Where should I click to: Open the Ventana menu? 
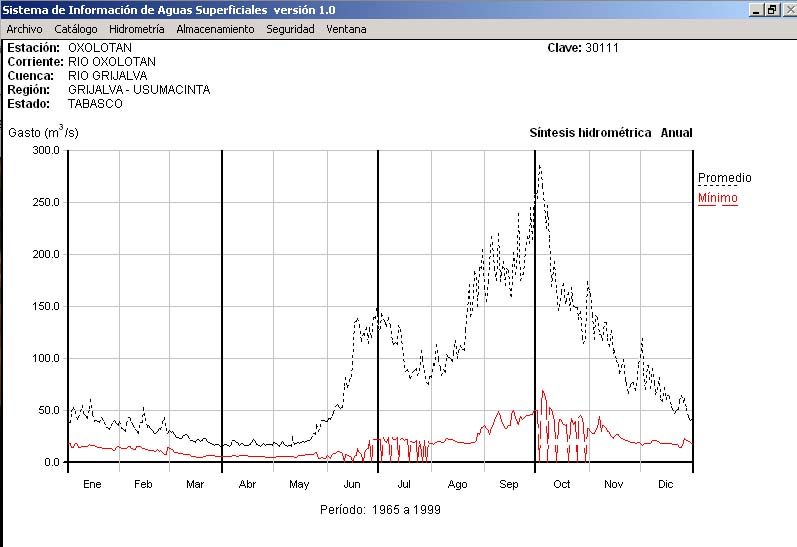coord(346,29)
